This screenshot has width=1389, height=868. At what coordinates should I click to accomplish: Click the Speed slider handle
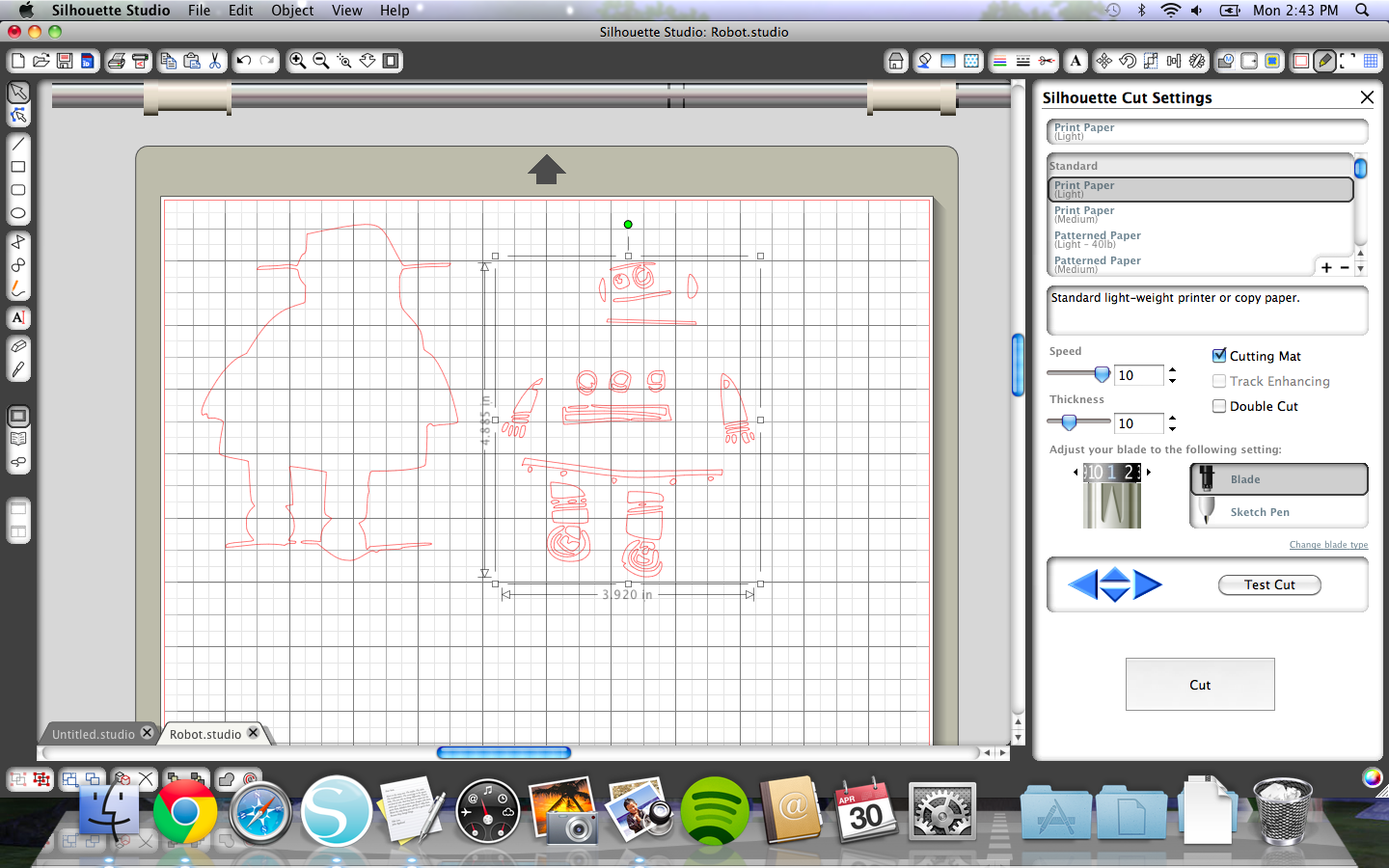[1103, 374]
